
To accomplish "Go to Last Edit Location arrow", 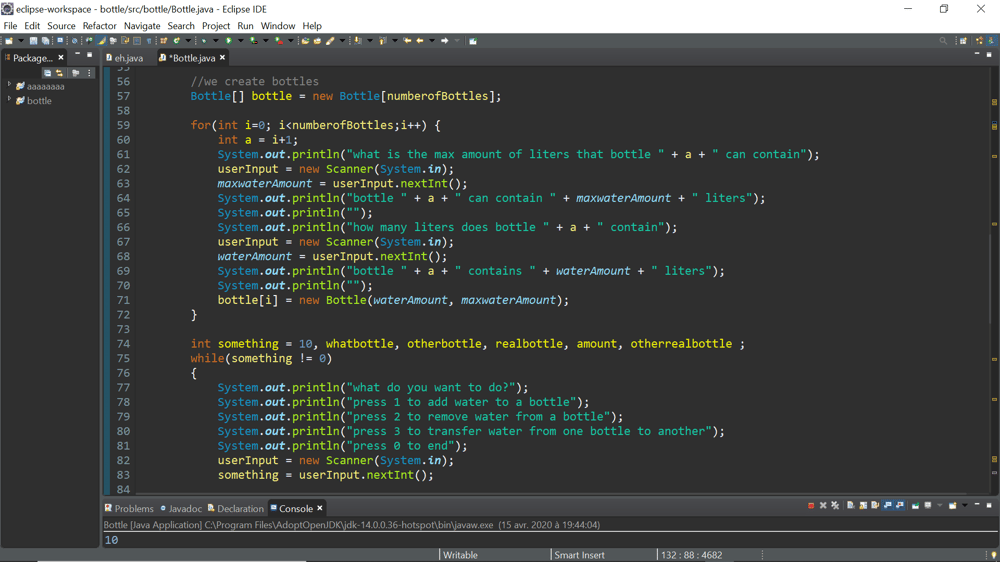I will pyautogui.click(x=407, y=41).
